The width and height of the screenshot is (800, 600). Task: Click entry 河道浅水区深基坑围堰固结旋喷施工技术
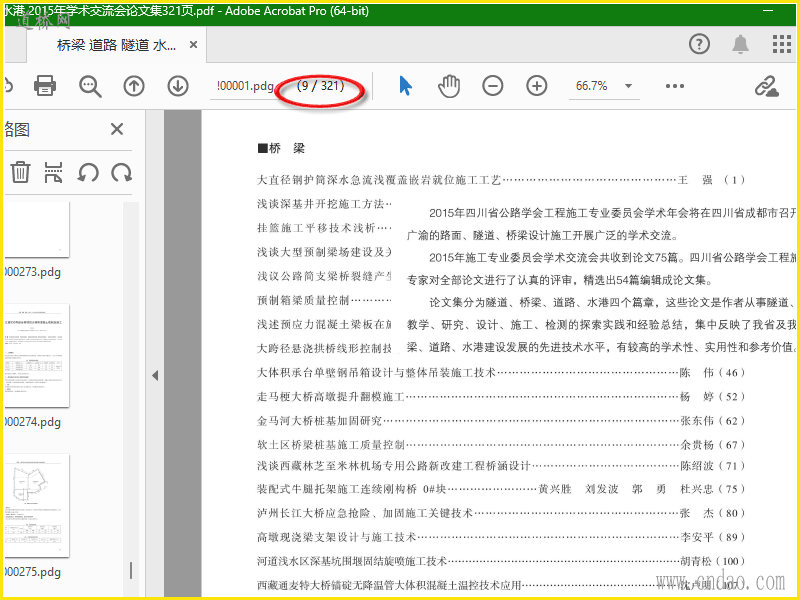(x=352, y=561)
